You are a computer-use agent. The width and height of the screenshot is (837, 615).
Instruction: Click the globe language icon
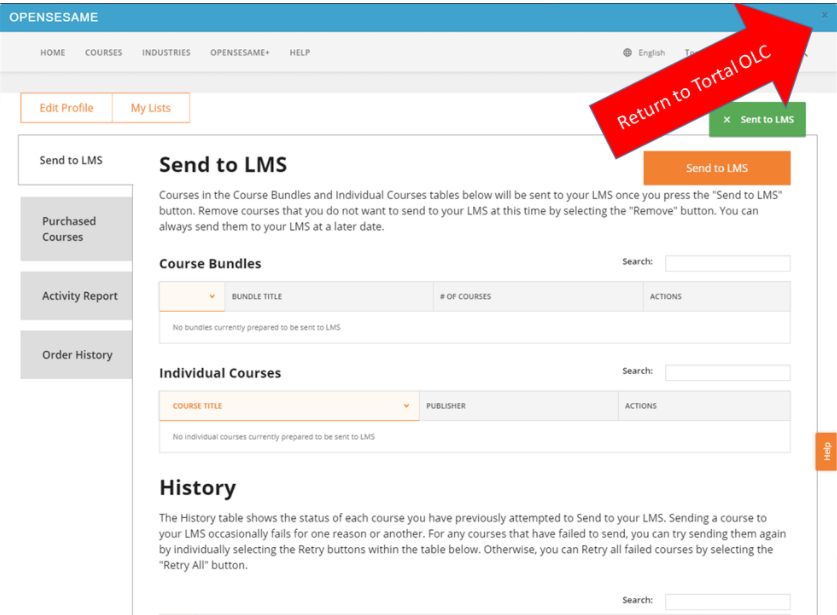point(627,52)
